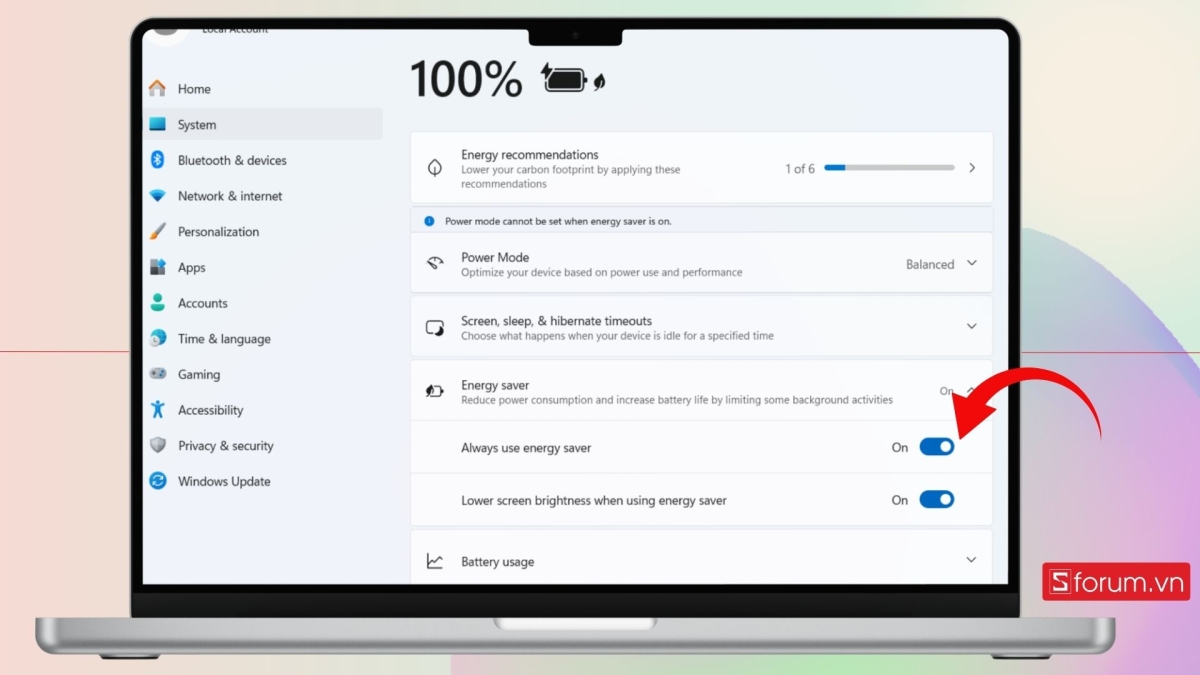This screenshot has height=675, width=1200.
Task: Open the Power Mode Balanced dropdown
Action: coord(941,264)
